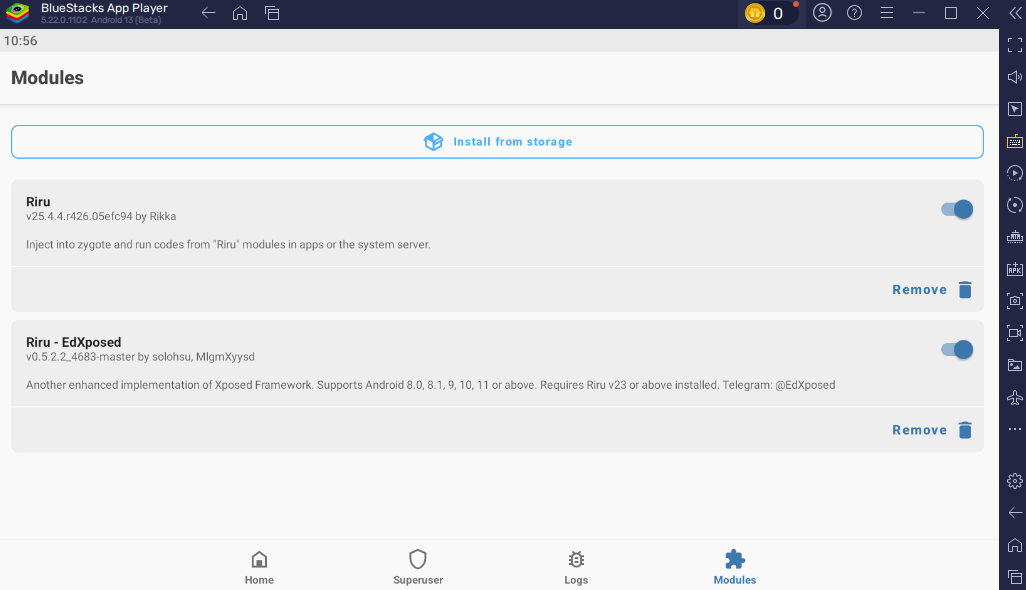Click the BlueStacks logo in the title bar
This screenshot has width=1026, height=590.
18,12
